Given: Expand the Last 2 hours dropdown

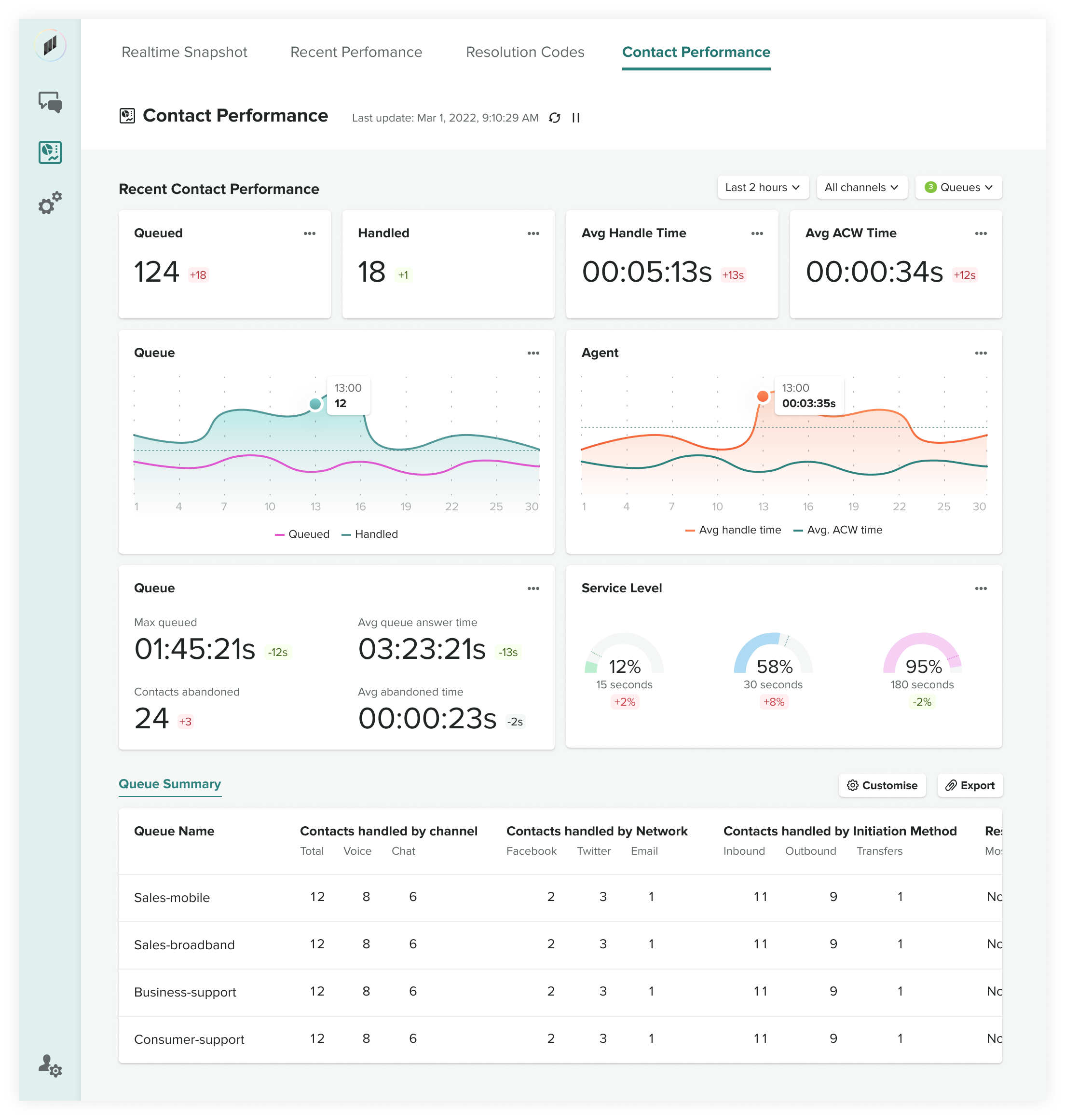Looking at the screenshot, I should pyautogui.click(x=763, y=187).
